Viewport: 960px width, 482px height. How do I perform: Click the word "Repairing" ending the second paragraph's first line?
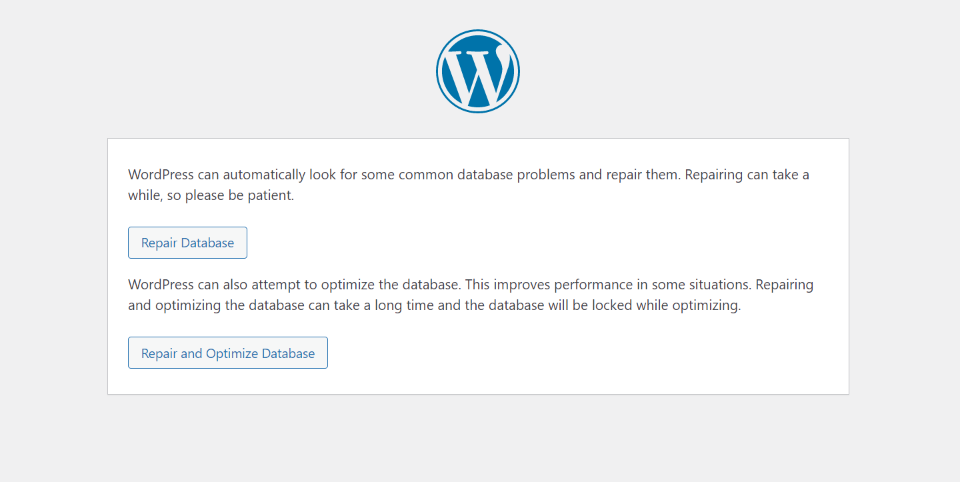click(783, 284)
